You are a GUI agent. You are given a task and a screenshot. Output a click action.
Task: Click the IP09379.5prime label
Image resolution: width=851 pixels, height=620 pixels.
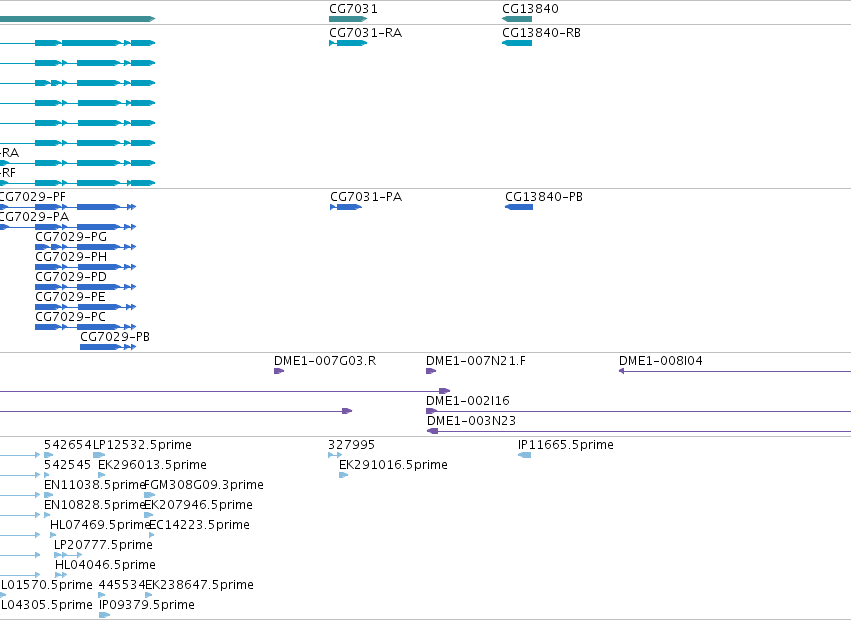(x=147, y=605)
